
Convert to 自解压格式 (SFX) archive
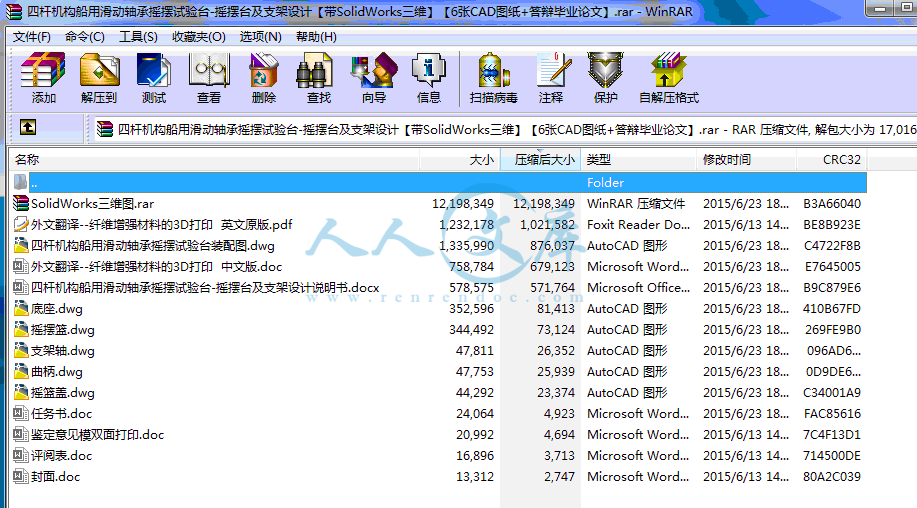(668, 70)
